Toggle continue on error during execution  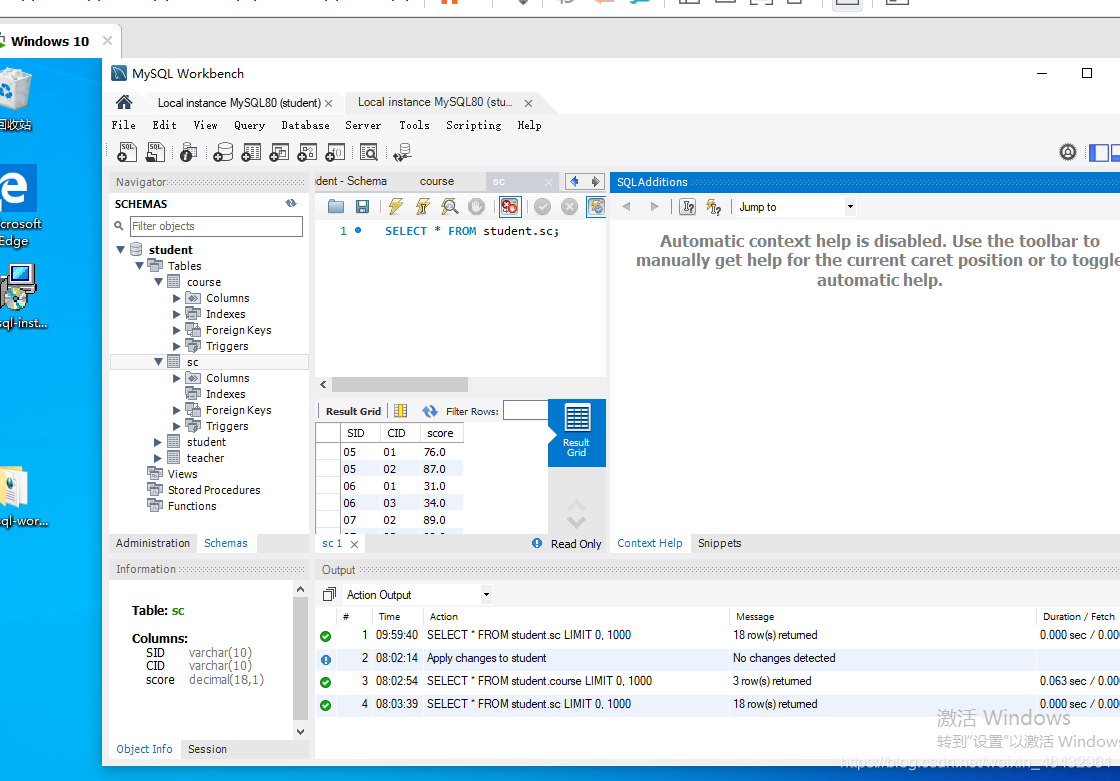tap(509, 207)
